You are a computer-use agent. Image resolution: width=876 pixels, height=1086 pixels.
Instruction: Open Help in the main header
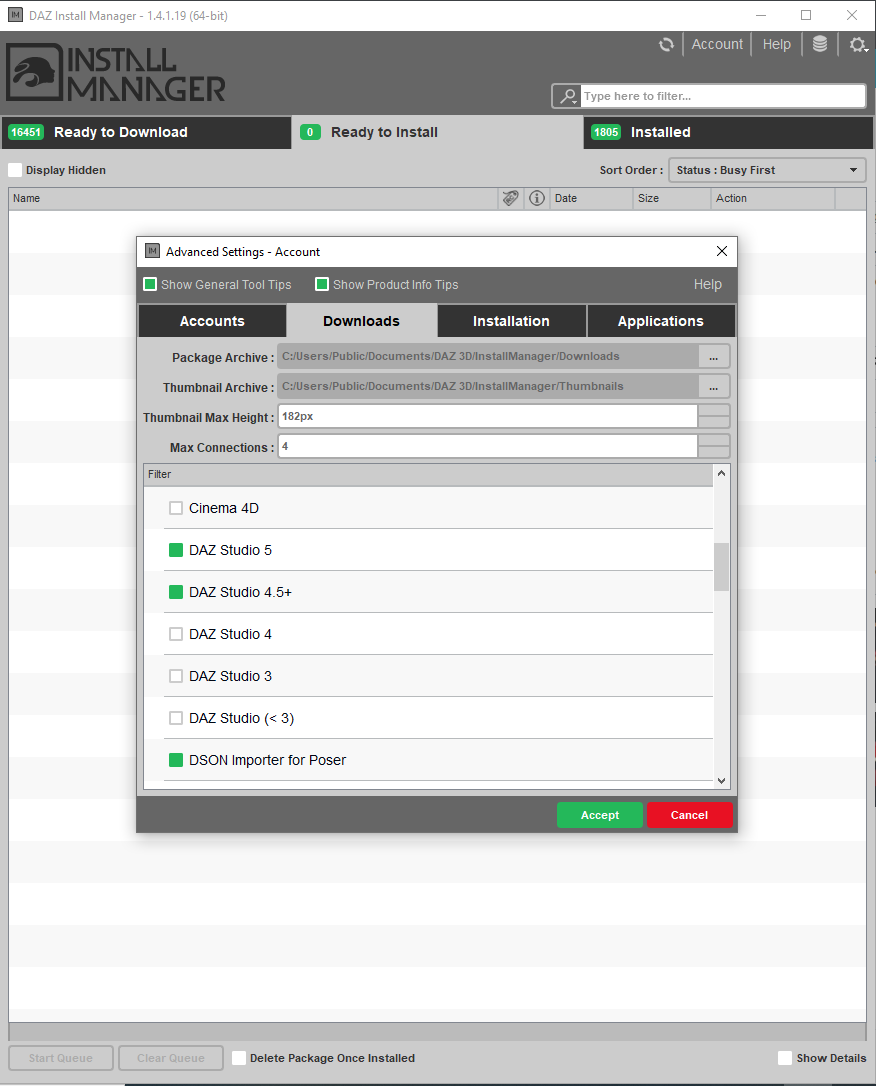pyautogui.click(x=776, y=44)
